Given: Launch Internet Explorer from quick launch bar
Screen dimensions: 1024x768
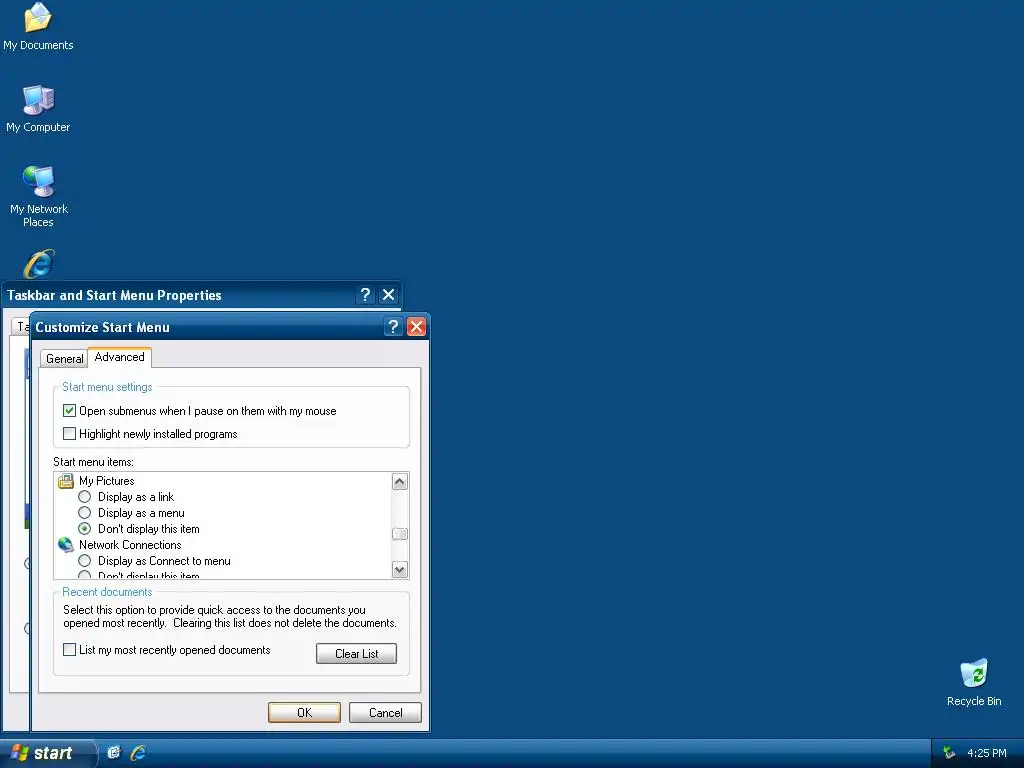Looking at the screenshot, I should [138, 753].
